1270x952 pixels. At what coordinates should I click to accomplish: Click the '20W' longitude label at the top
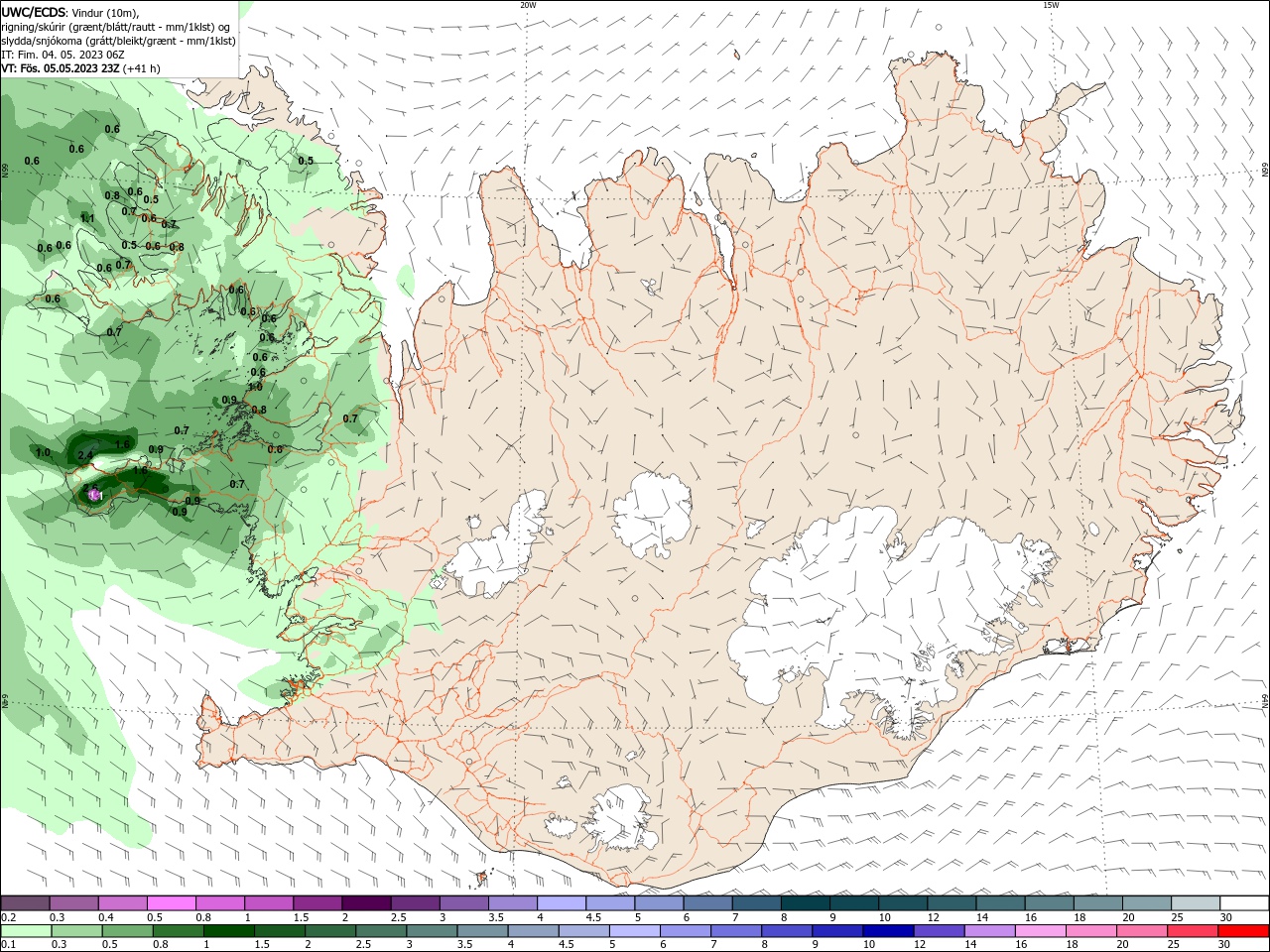click(528, 5)
